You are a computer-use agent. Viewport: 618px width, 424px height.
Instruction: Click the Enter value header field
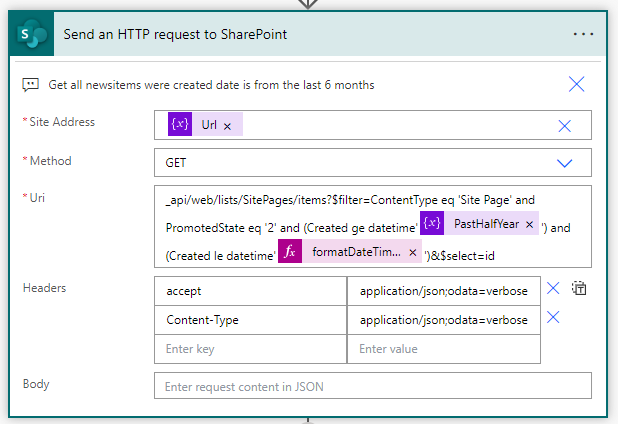coord(444,349)
